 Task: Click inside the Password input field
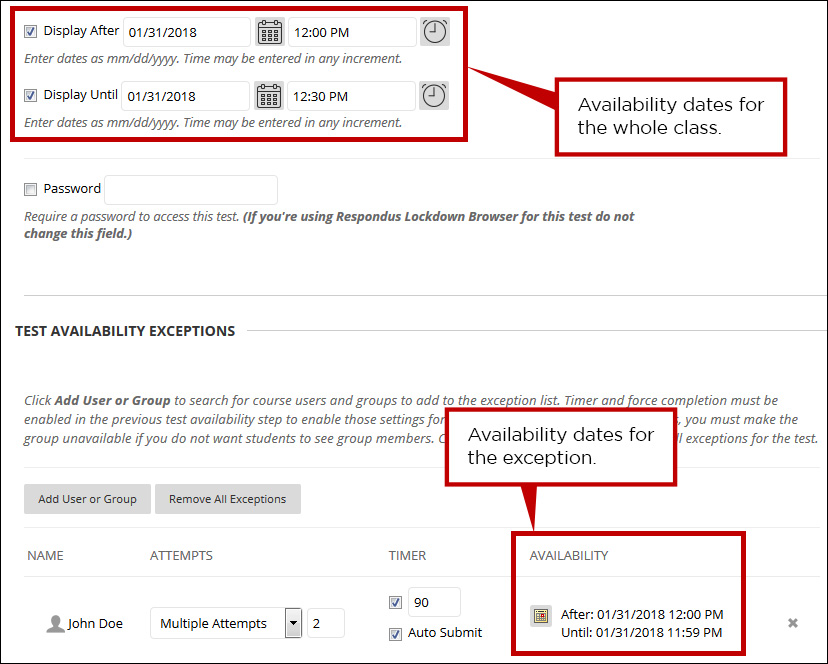(x=190, y=189)
